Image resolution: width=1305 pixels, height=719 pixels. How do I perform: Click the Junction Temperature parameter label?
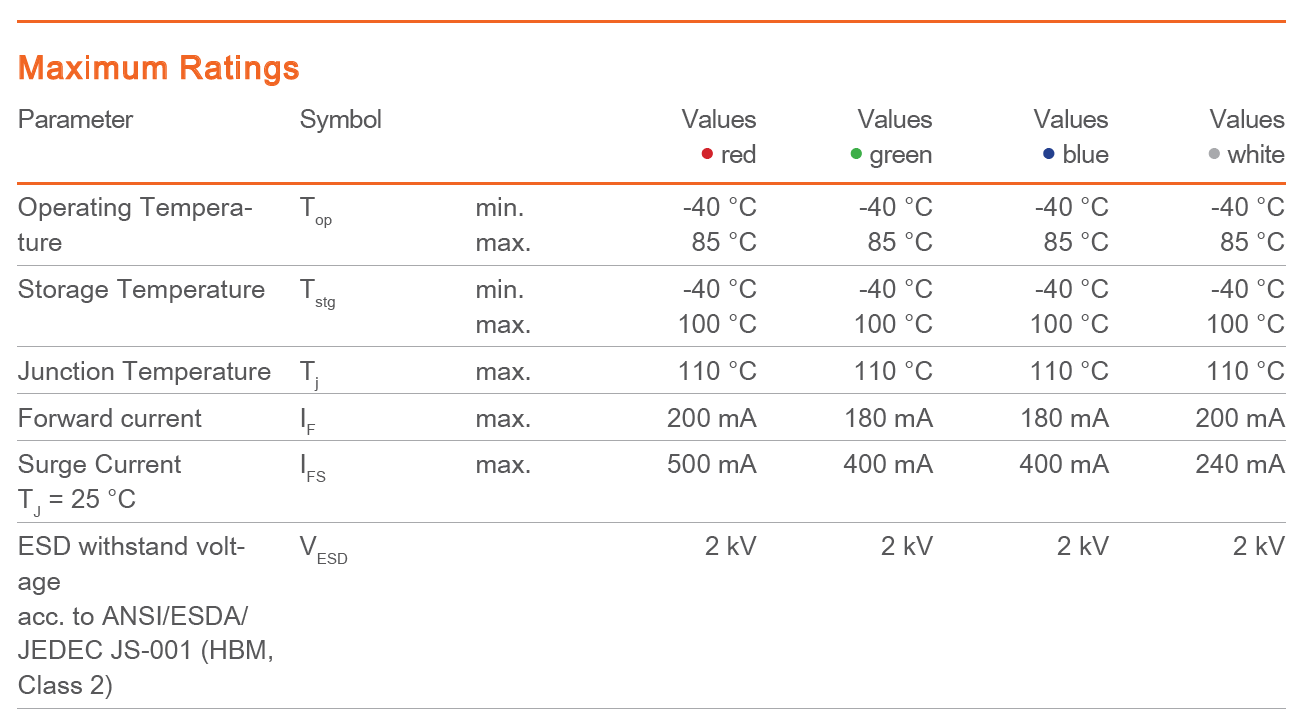tap(145, 372)
